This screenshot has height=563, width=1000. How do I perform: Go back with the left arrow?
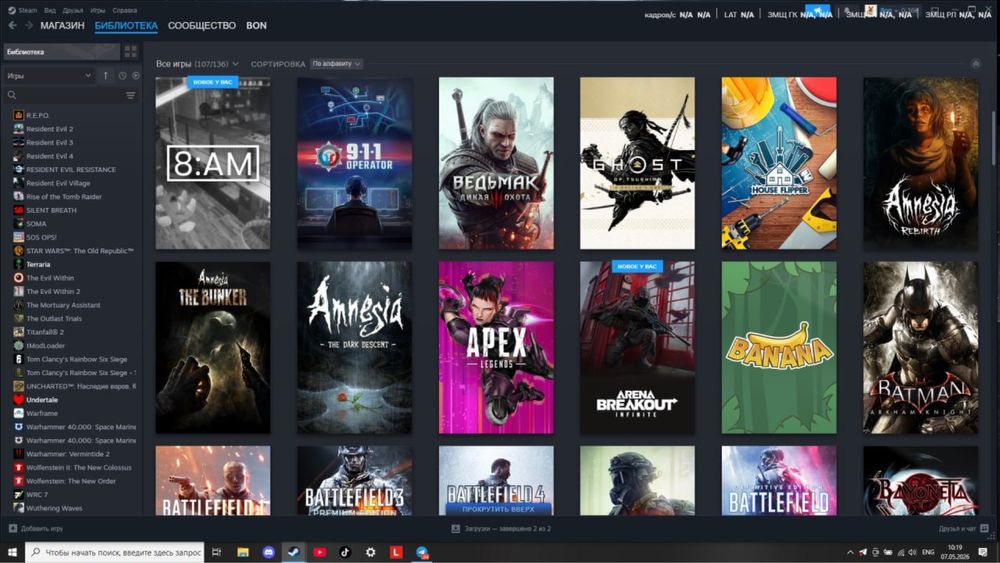[x=13, y=26]
